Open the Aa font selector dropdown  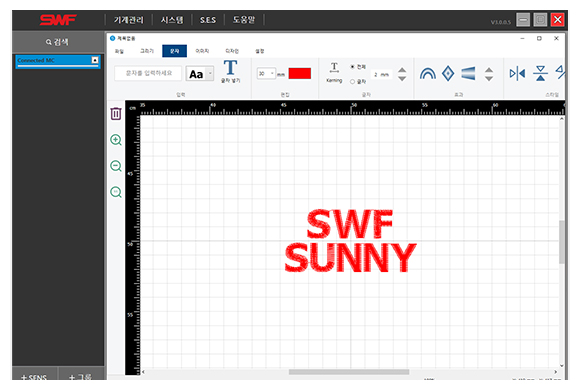point(200,74)
